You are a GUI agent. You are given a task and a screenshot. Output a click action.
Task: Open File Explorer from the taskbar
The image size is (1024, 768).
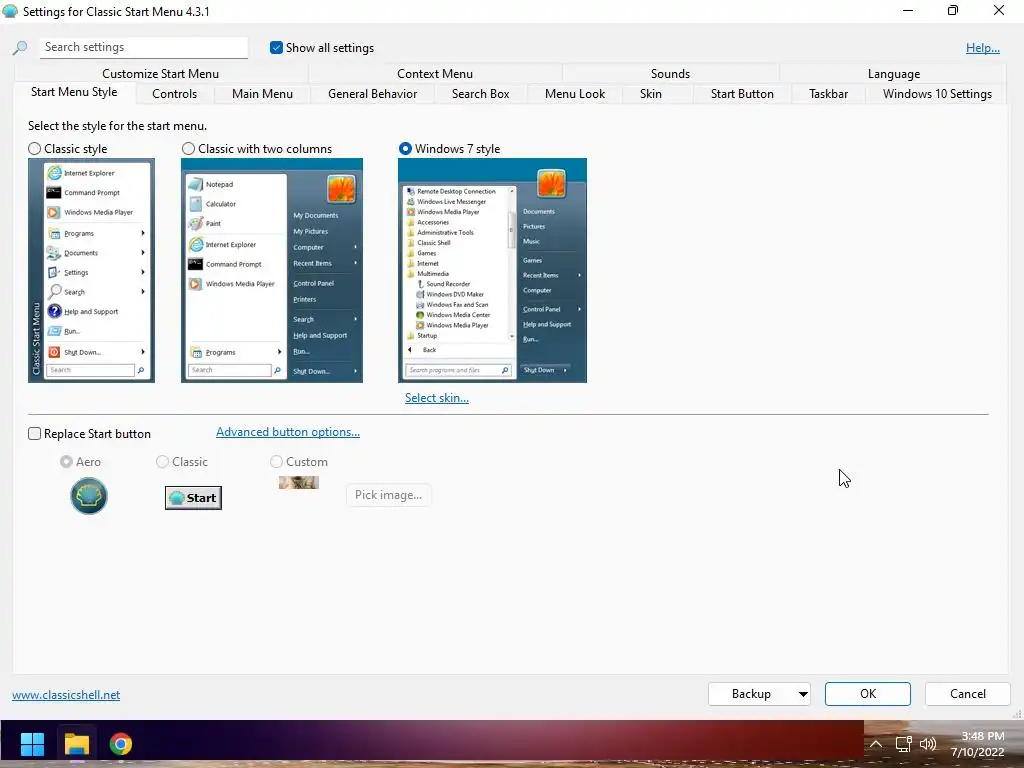tap(76, 744)
